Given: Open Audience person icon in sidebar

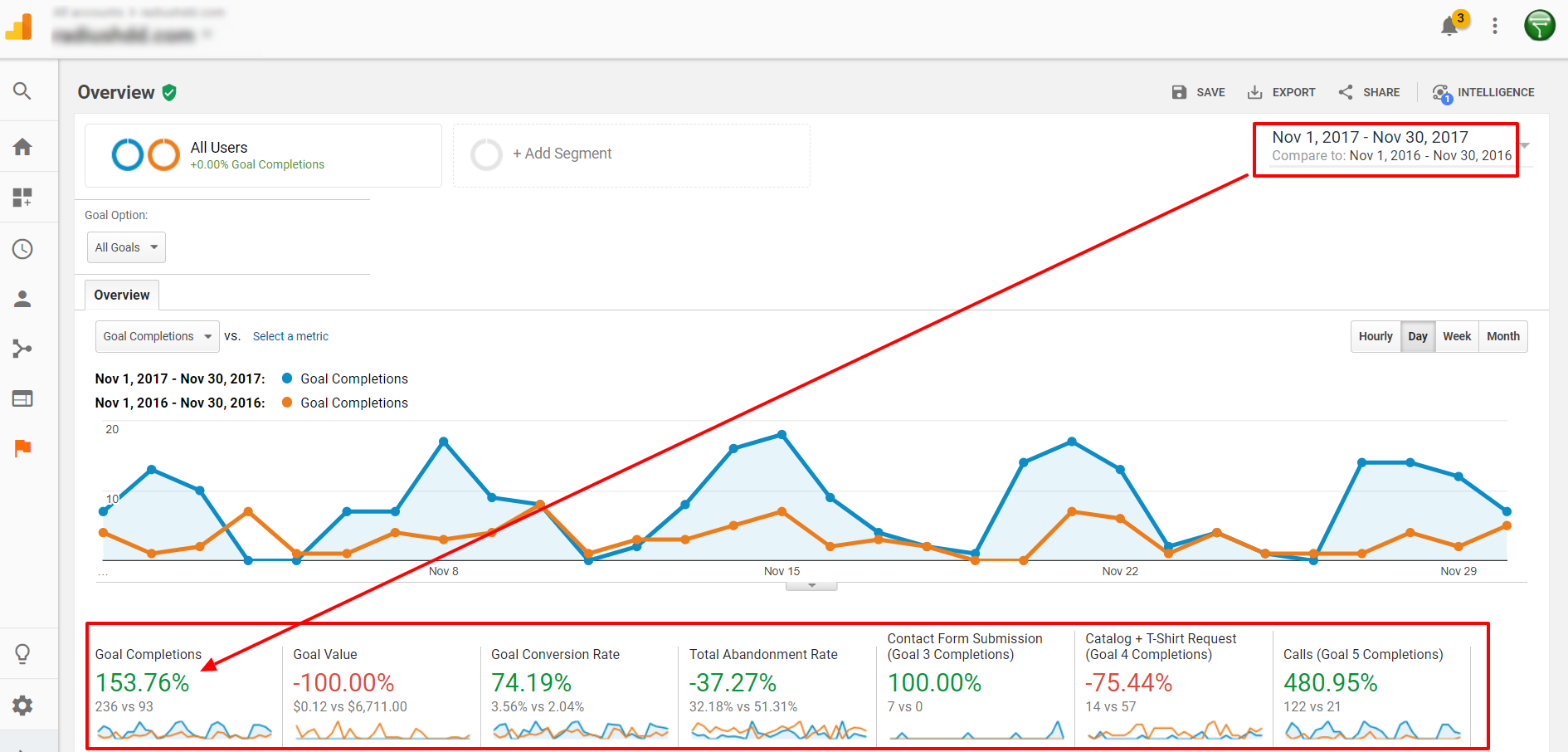Looking at the screenshot, I should pyautogui.click(x=22, y=299).
